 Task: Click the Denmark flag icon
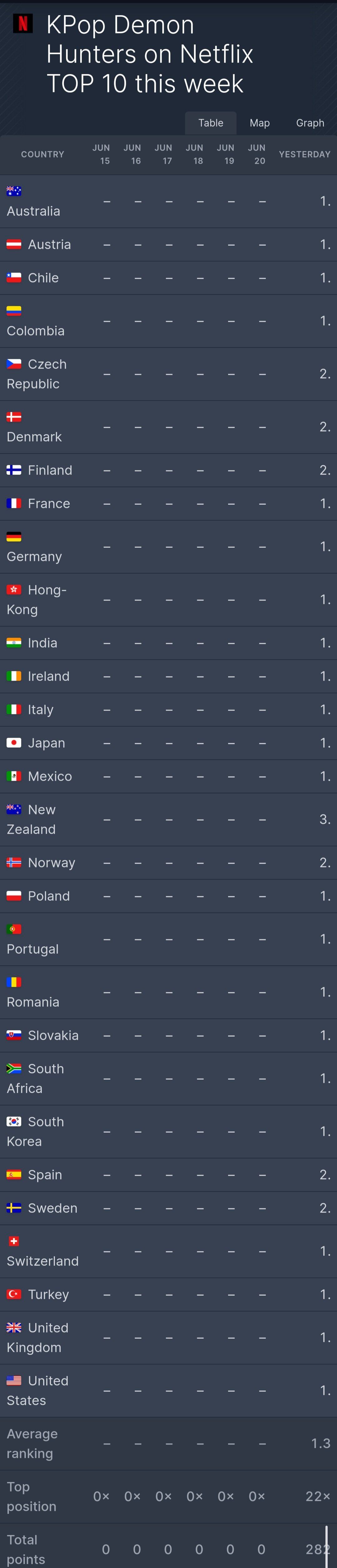[x=13, y=417]
